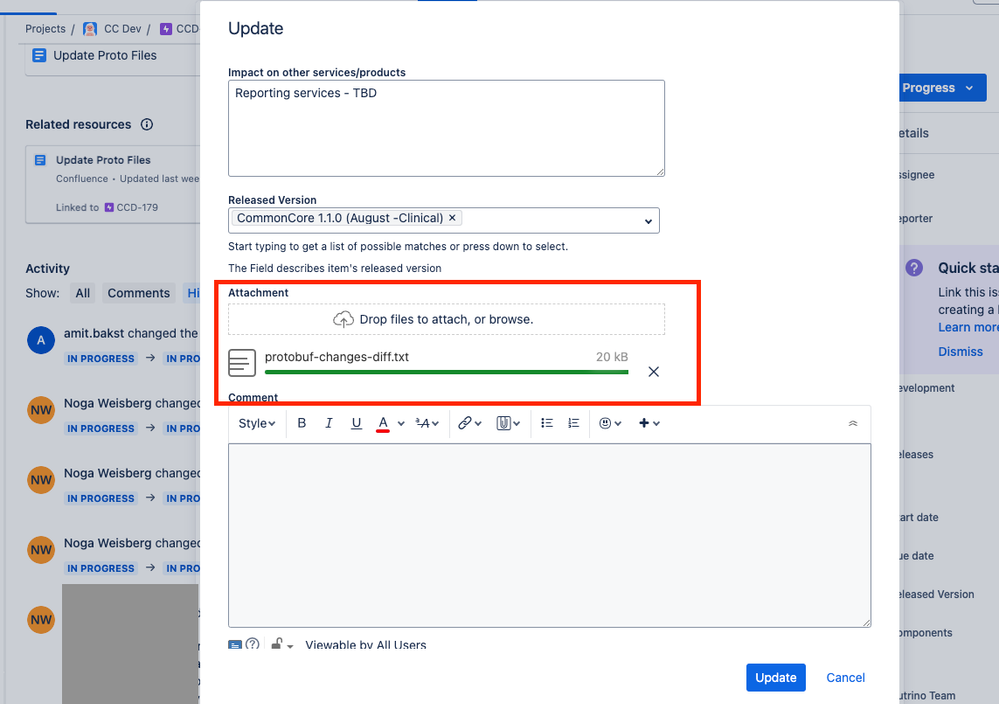Viewport: 999px width, 704px height.
Task: Click the Quick start question mark icon
Action: pyautogui.click(x=914, y=268)
